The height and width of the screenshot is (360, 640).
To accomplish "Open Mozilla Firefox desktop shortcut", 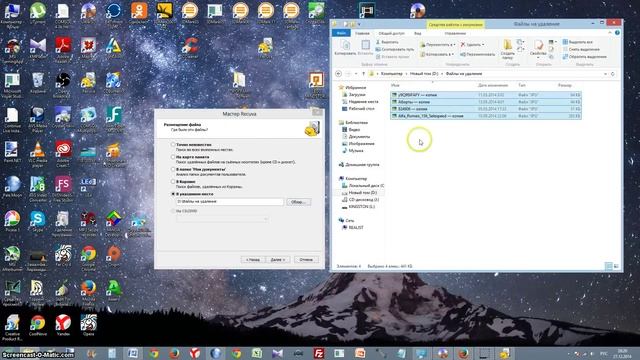I will coord(89,291).
